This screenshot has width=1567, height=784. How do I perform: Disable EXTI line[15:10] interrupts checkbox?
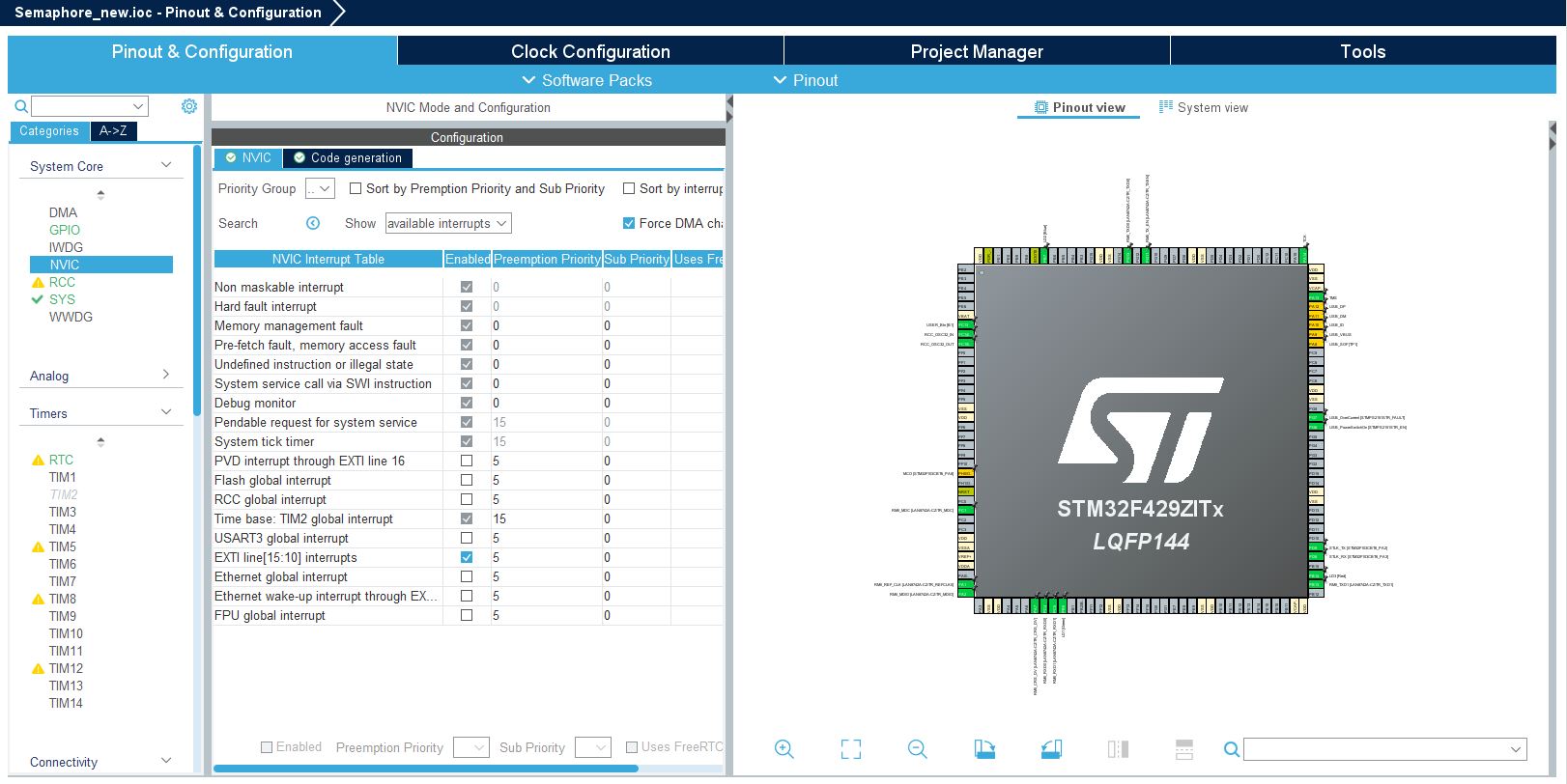coord(467,557)
